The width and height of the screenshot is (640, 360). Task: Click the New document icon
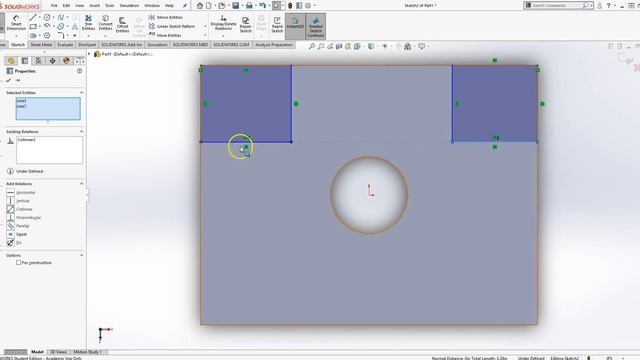pos(209,6)
